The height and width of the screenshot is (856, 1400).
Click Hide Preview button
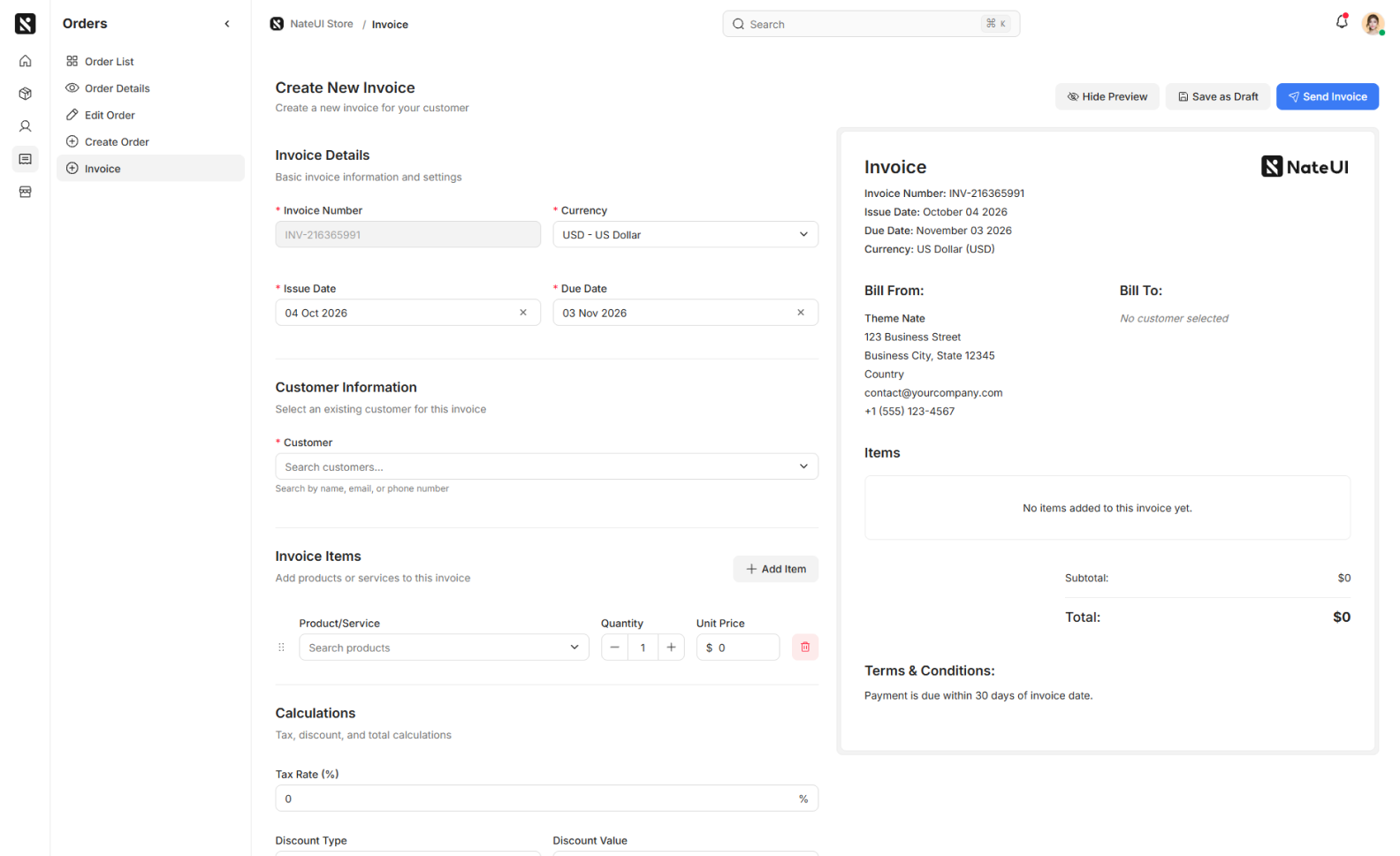coord(1107,96)
